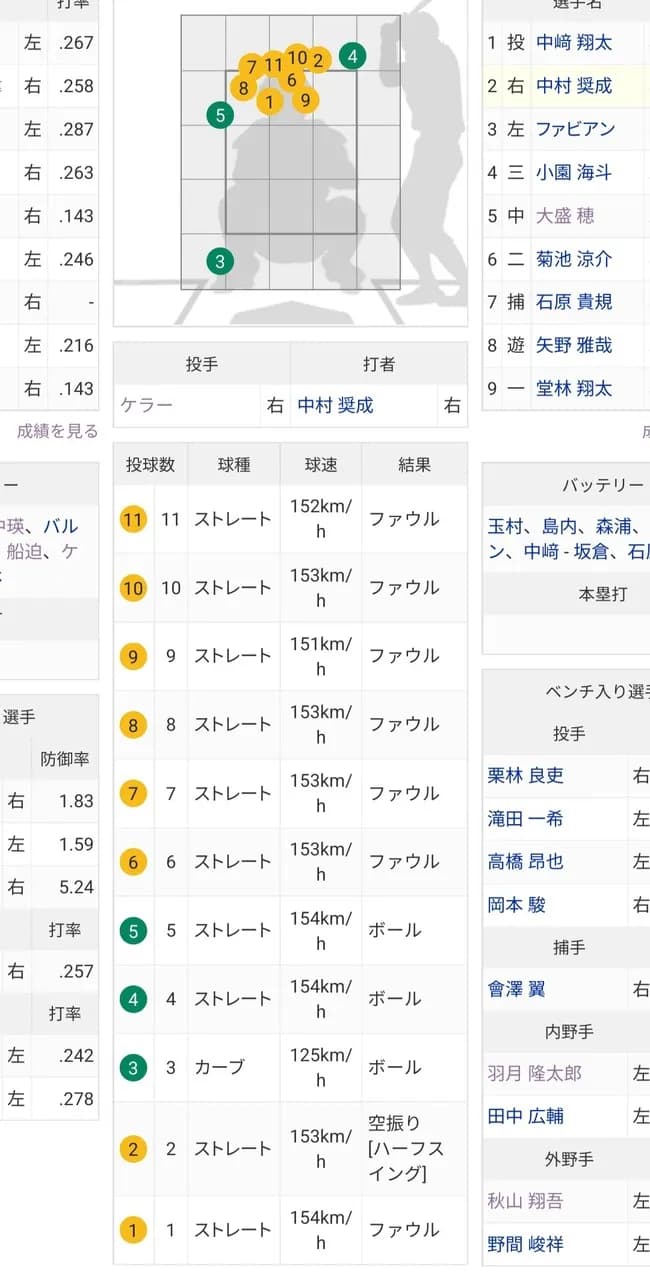Image resolution: width=650 pixels, height=1276 pixels.
Task: Click the 投手 header above ケラー
Action: tap(202, 363)
